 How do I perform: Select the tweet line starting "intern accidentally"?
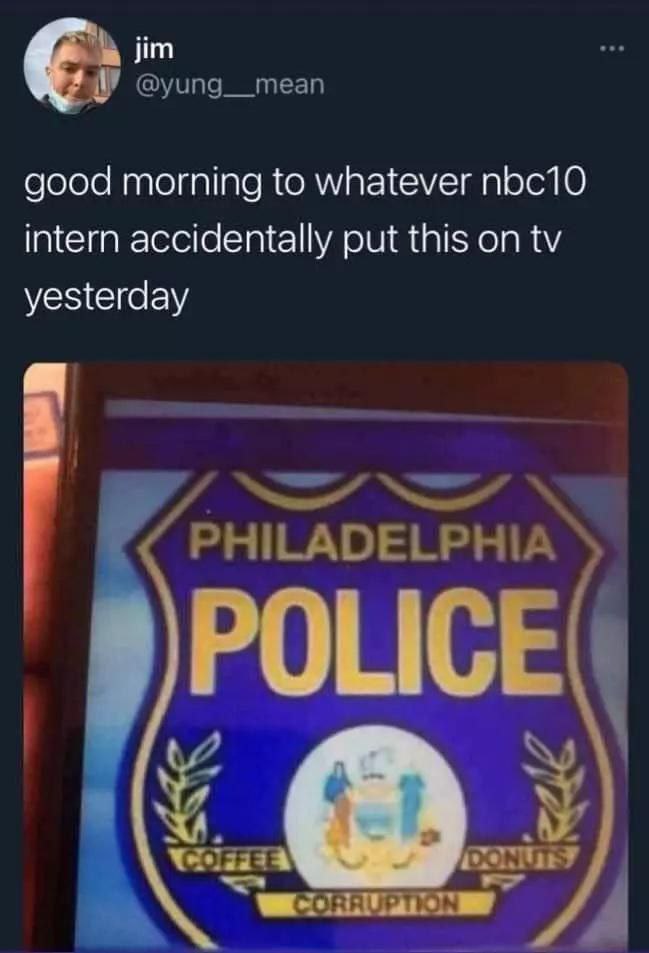pos(290,239)
